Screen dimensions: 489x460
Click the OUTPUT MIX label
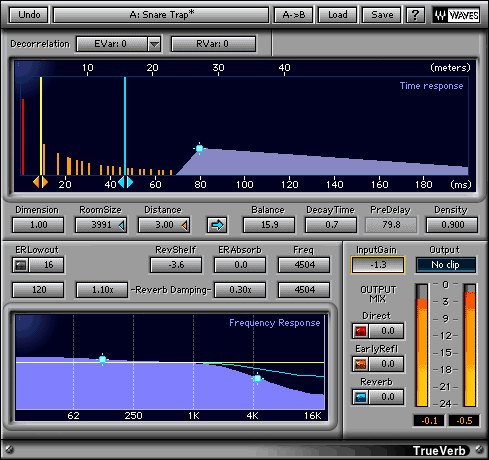point(378,294)
